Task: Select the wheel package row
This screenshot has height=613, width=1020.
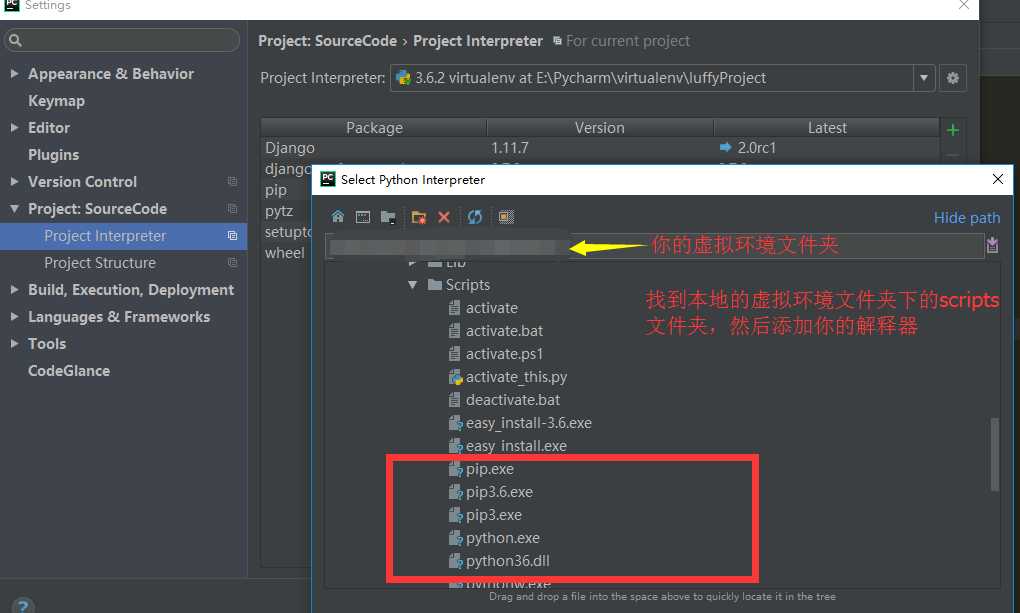Action: click(287, 252)
